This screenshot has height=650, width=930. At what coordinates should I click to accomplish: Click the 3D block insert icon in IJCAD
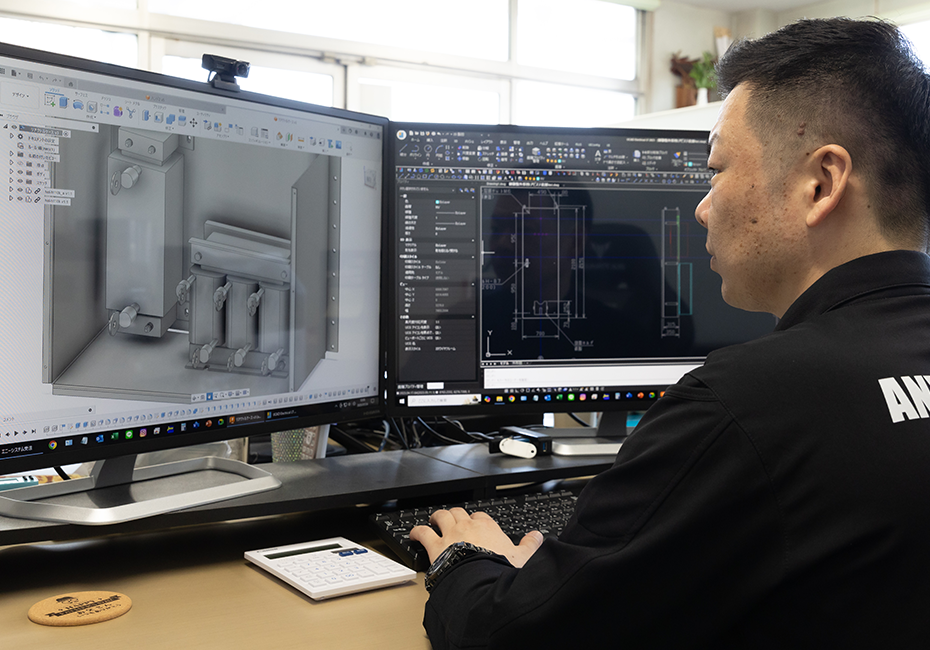pos(536,152)
